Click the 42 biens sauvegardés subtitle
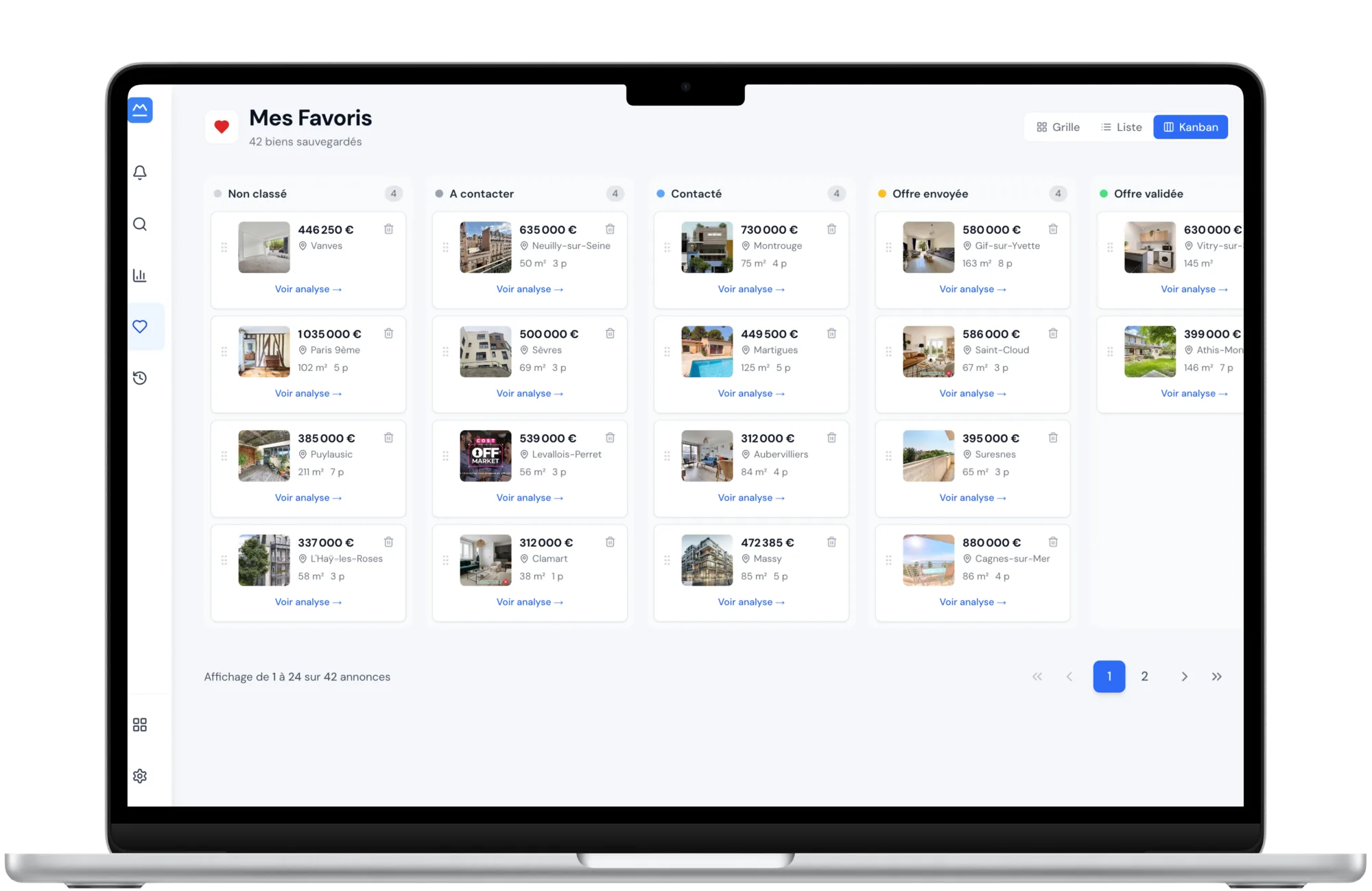The height and width of the screenshot is (891, 1372). click(x=305, y=142)
